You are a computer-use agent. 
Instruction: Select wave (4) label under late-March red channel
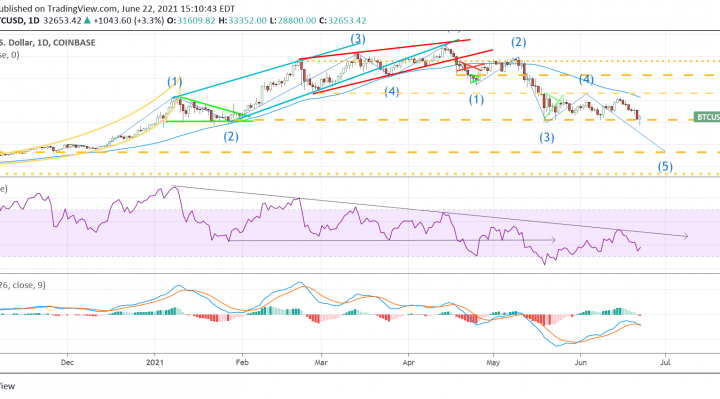point(392,91)
